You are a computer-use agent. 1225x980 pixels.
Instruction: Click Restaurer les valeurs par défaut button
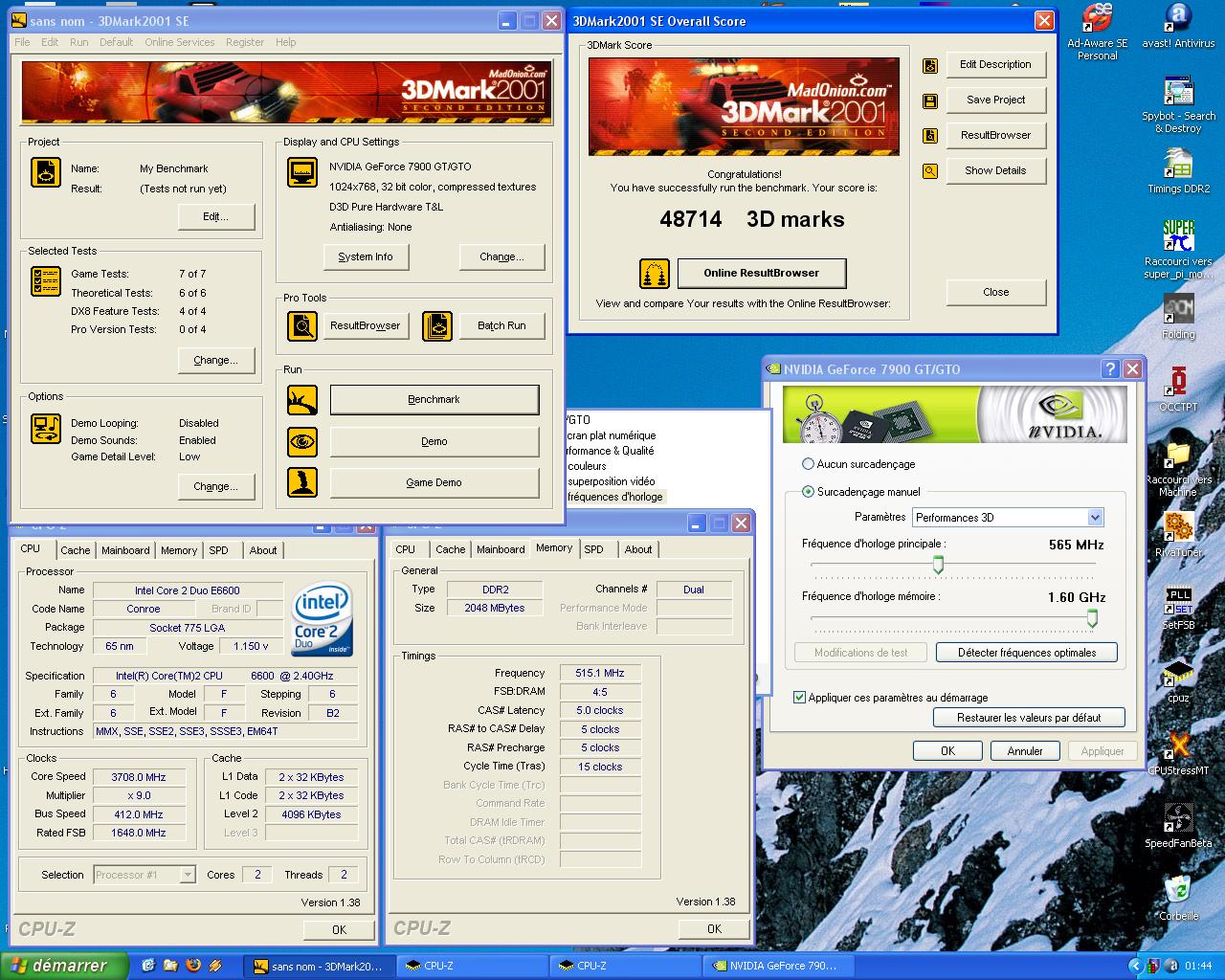[1029, 718]
